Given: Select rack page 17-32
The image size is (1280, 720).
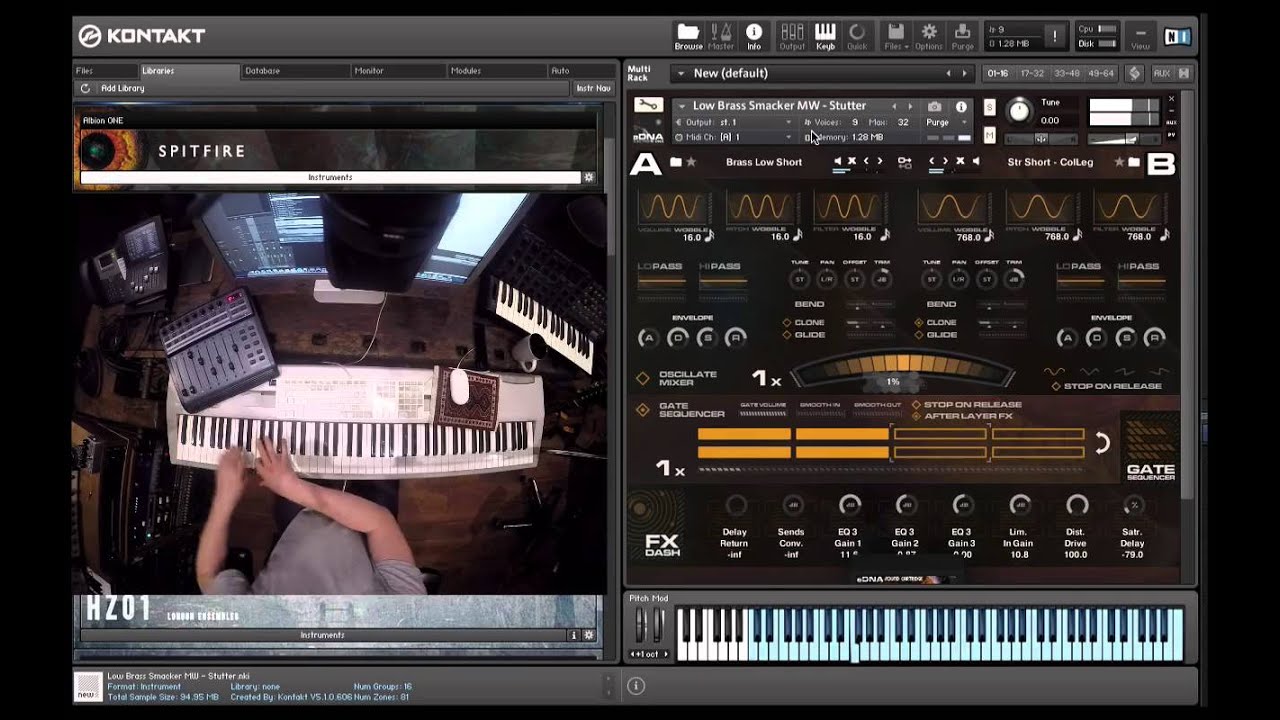Looking at the screenshot, I should coord(1033,73).
